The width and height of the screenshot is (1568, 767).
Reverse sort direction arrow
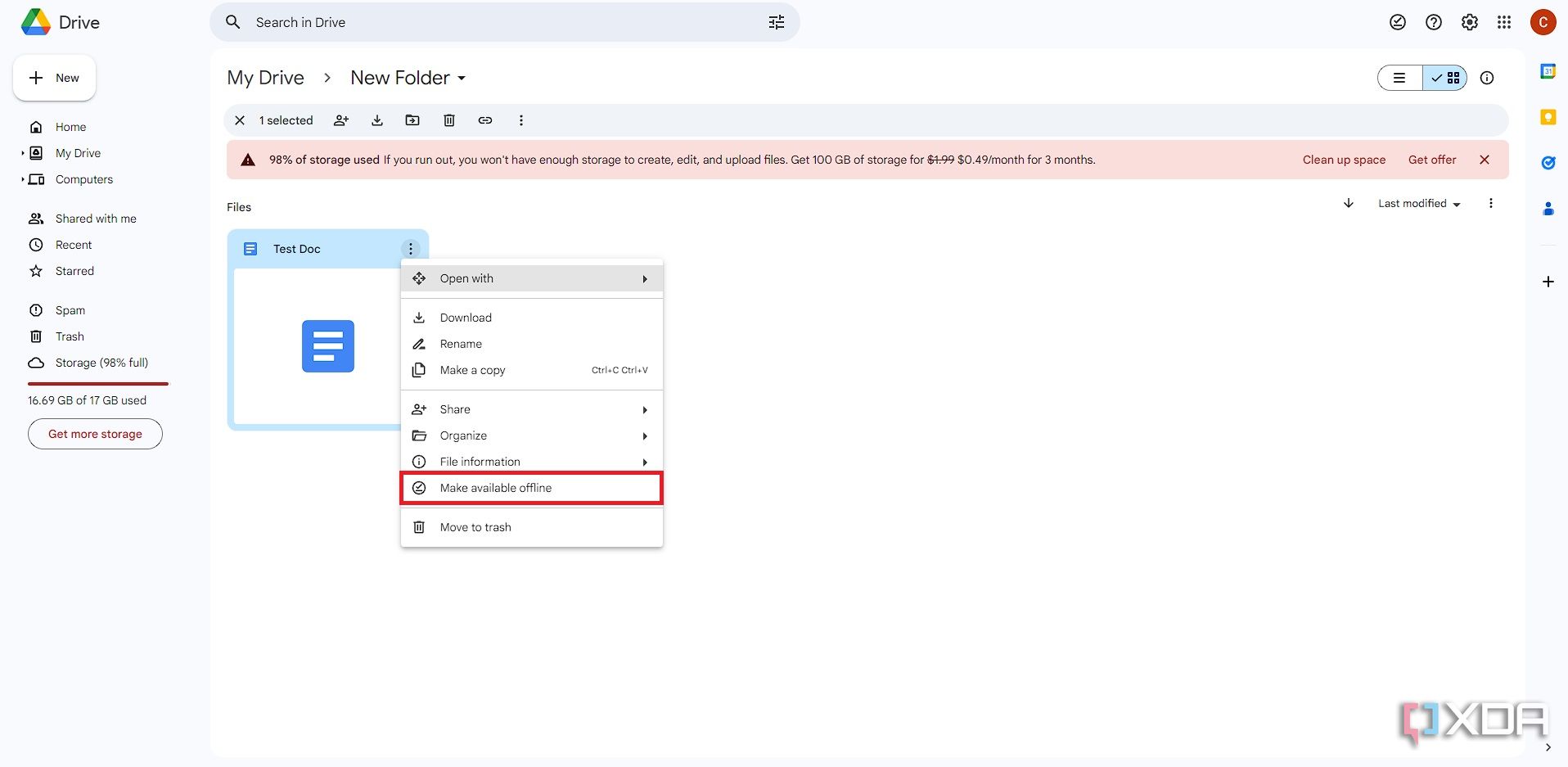(1349, 203)
